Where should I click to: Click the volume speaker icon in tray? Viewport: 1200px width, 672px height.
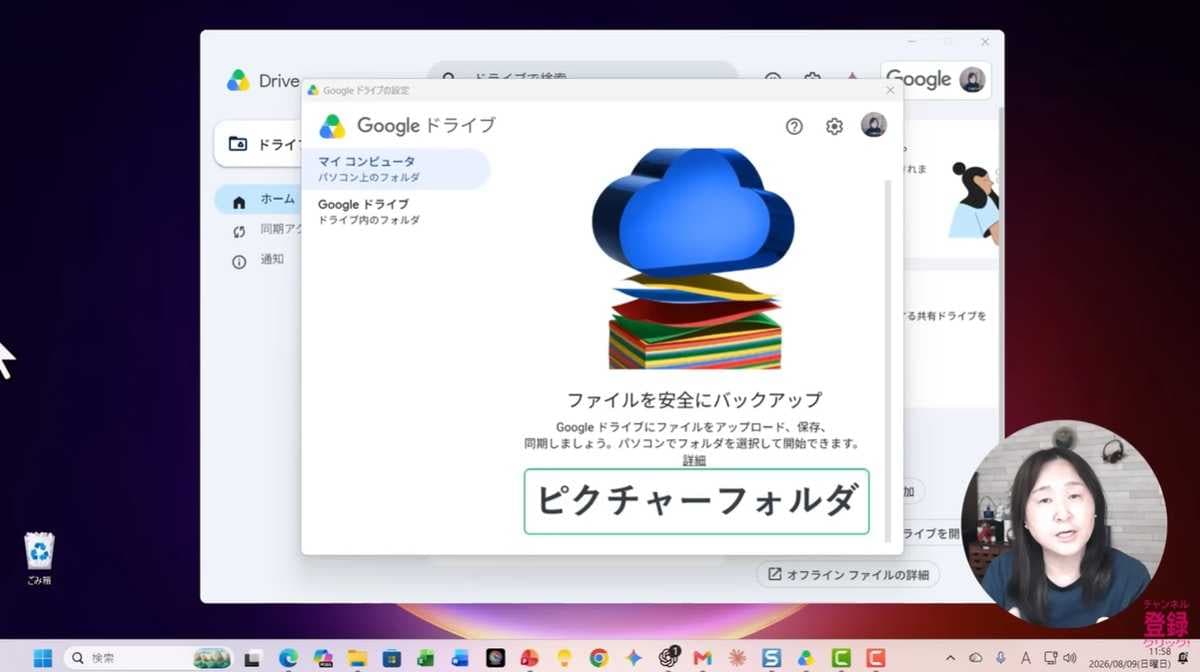coord(1070,658)
